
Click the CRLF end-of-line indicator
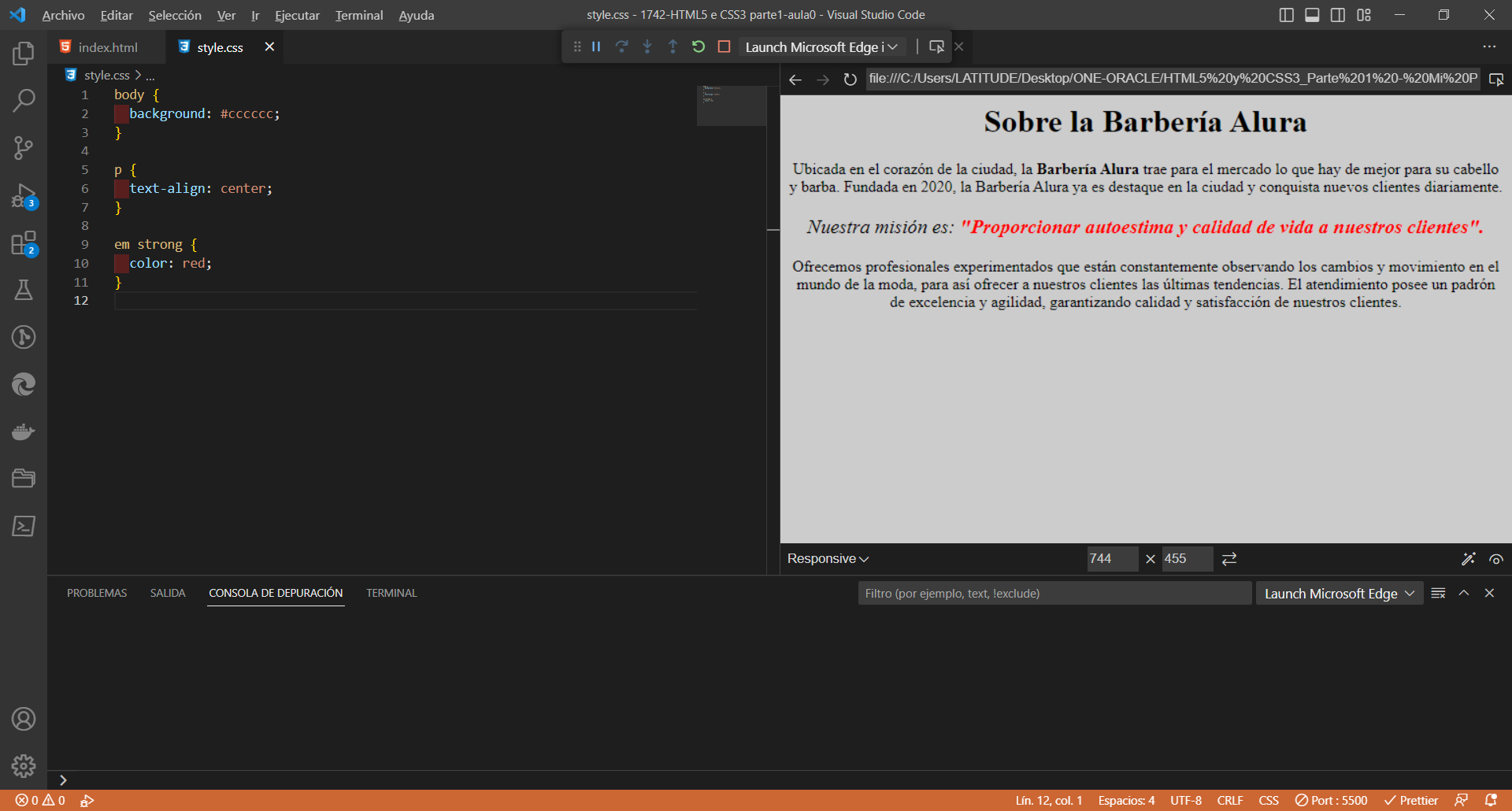[x=1229, y=800]
